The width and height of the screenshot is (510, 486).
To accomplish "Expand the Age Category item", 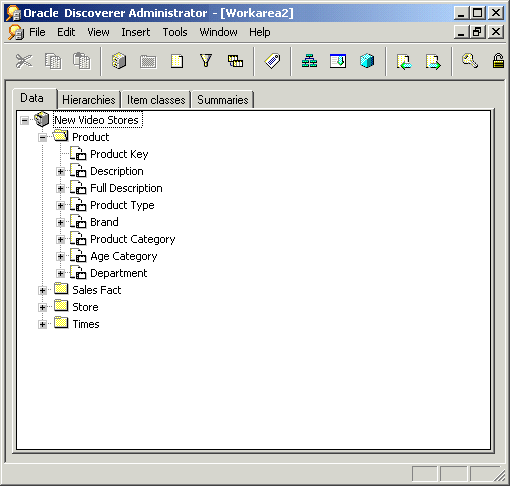I will point(60,256).
